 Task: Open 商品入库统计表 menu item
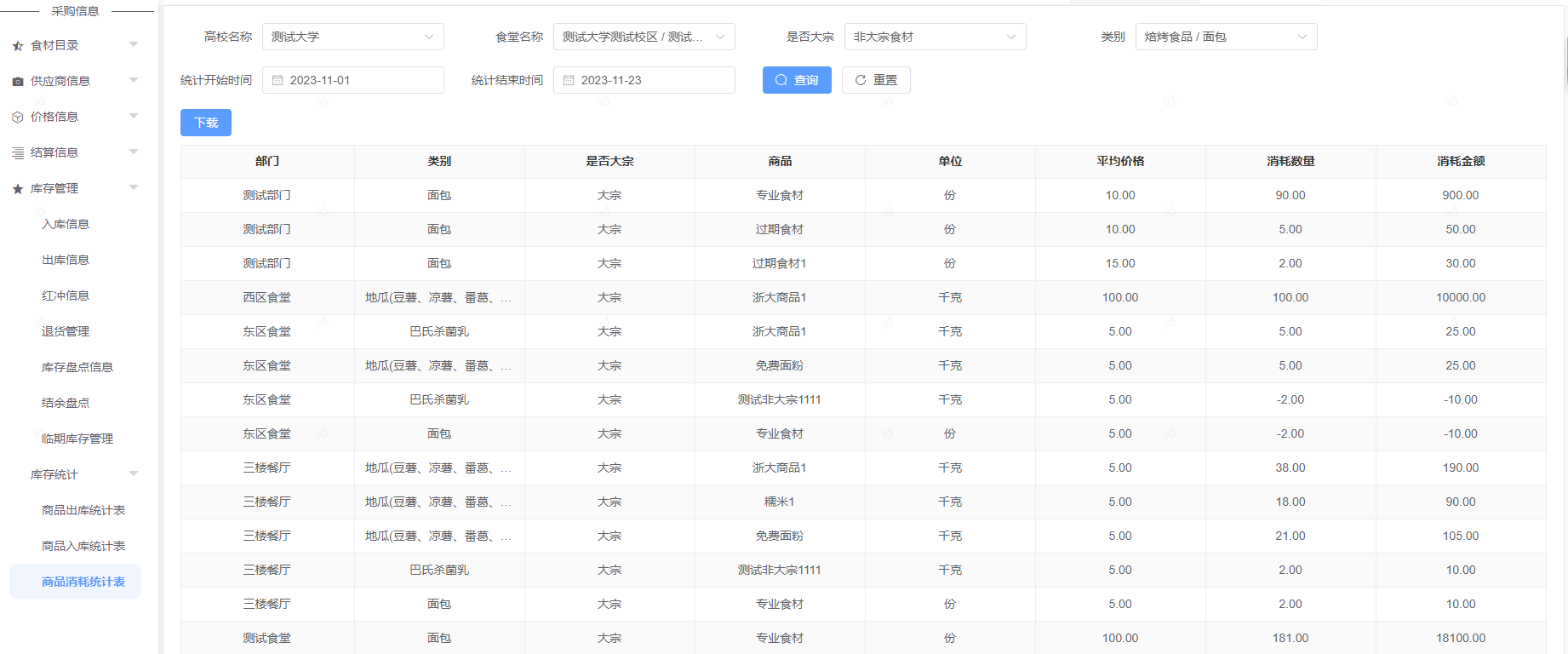(x=83, y=546)
